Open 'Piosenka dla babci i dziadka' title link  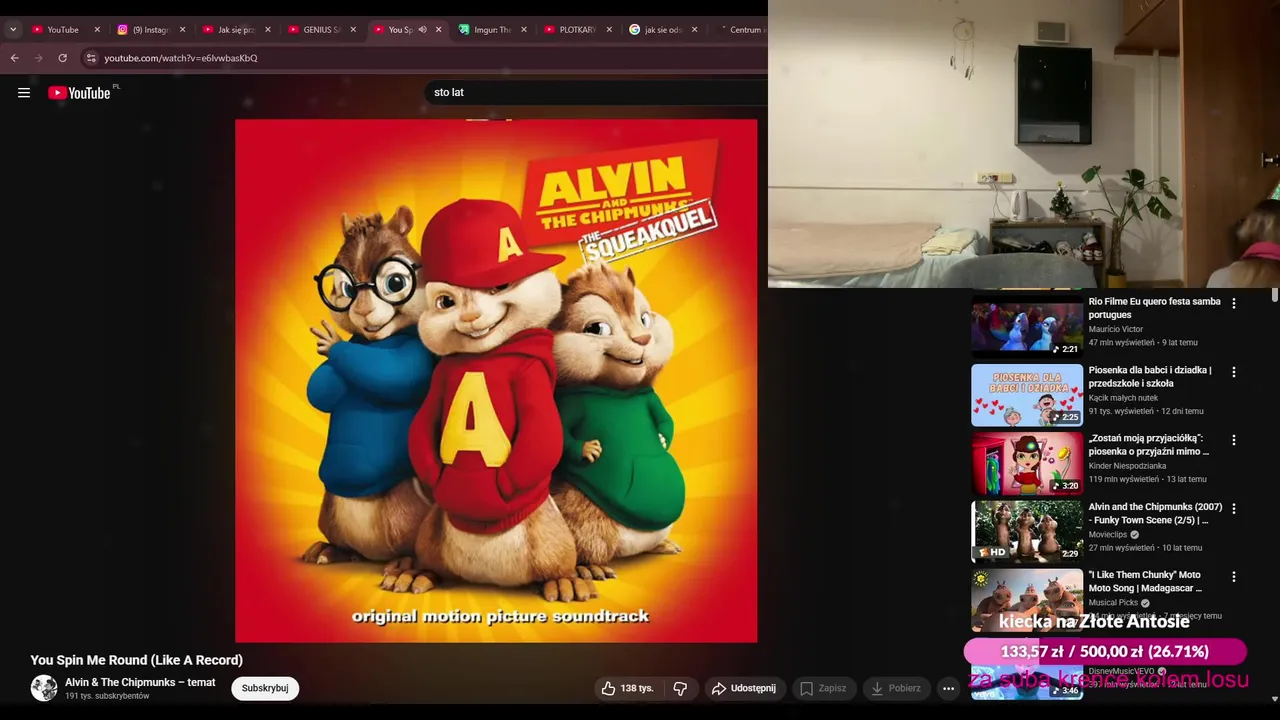tap(1150, 376)
